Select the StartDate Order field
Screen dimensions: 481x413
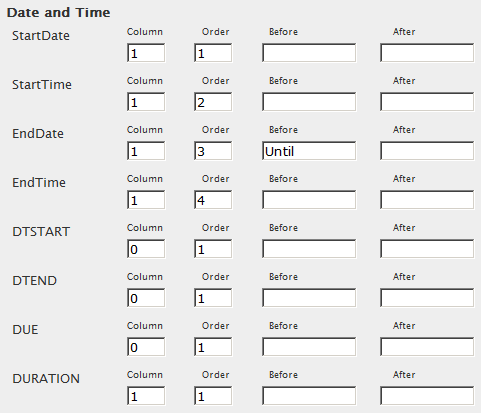point(213,53)
